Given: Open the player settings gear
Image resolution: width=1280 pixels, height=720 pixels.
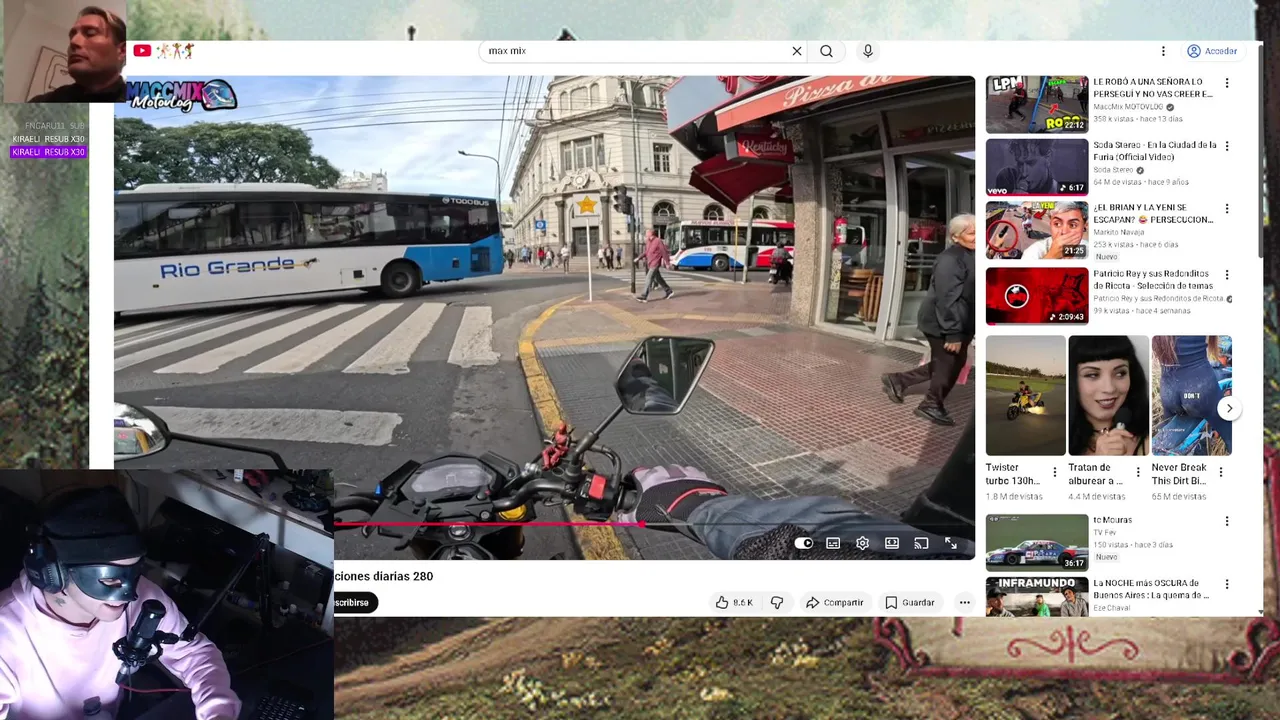Looking at the screenshot, I should [x=862, y=543].
